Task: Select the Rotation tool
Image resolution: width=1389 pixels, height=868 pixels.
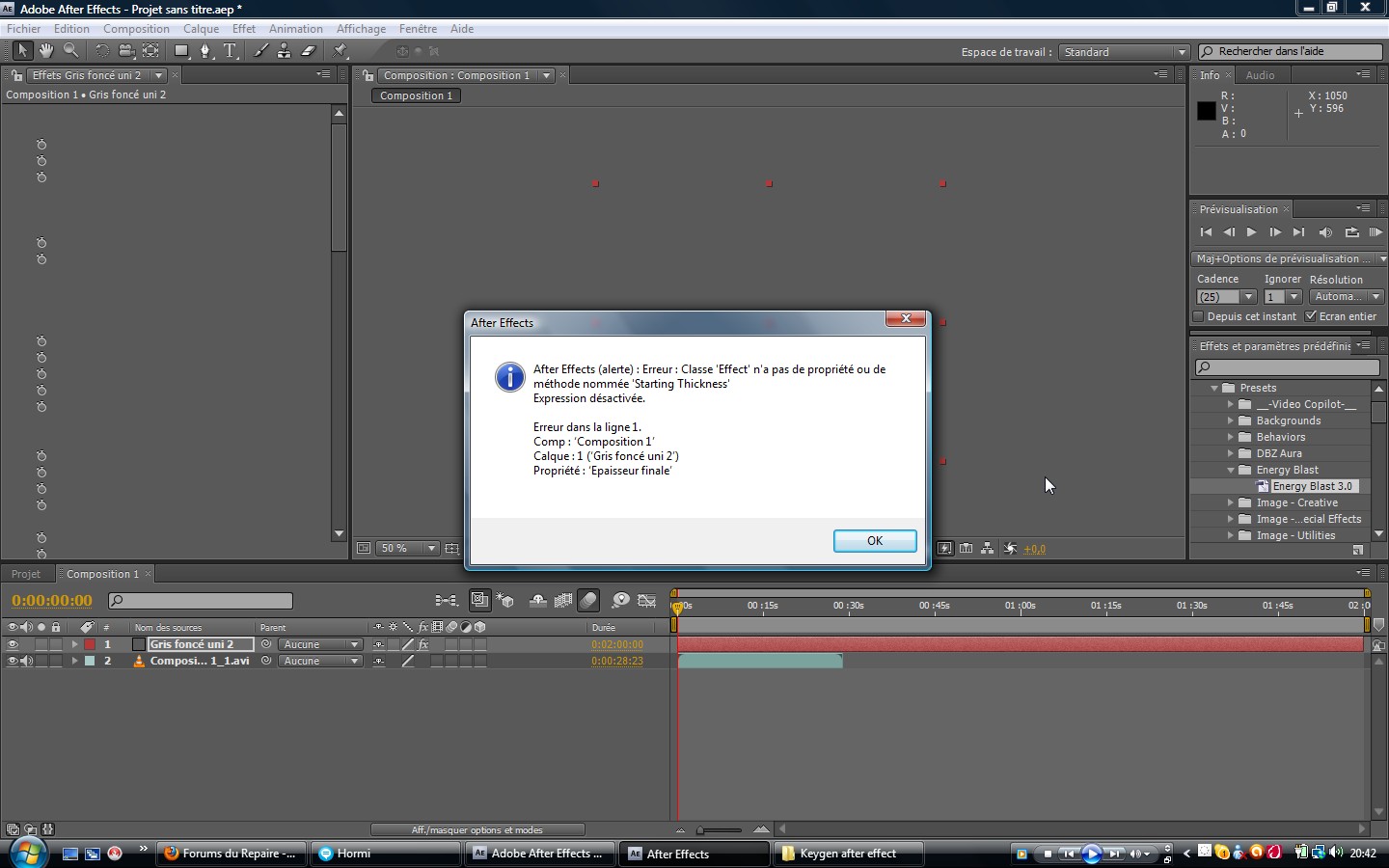Action: coord(102,51)
